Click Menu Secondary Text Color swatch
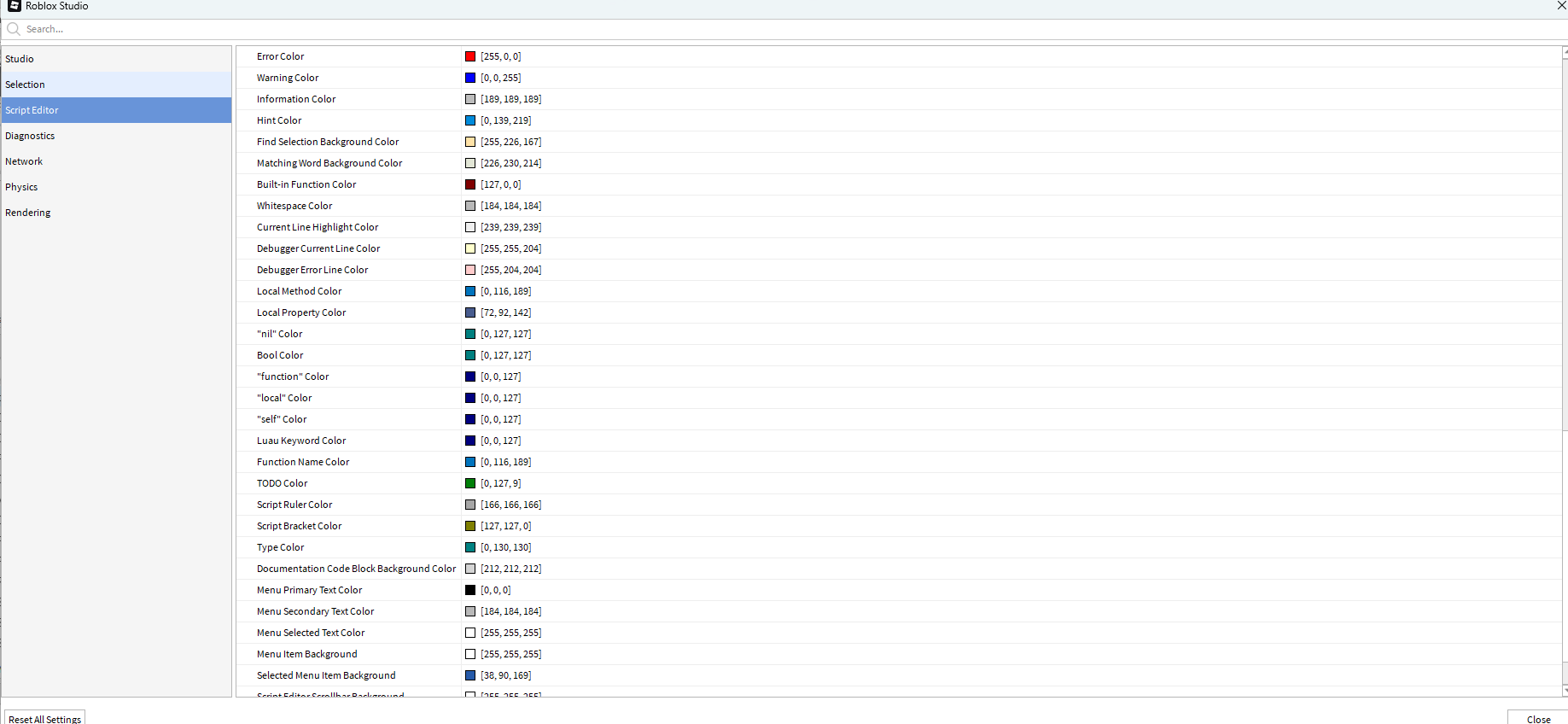The image size is (1568, 724). click(x=470, y=611)
